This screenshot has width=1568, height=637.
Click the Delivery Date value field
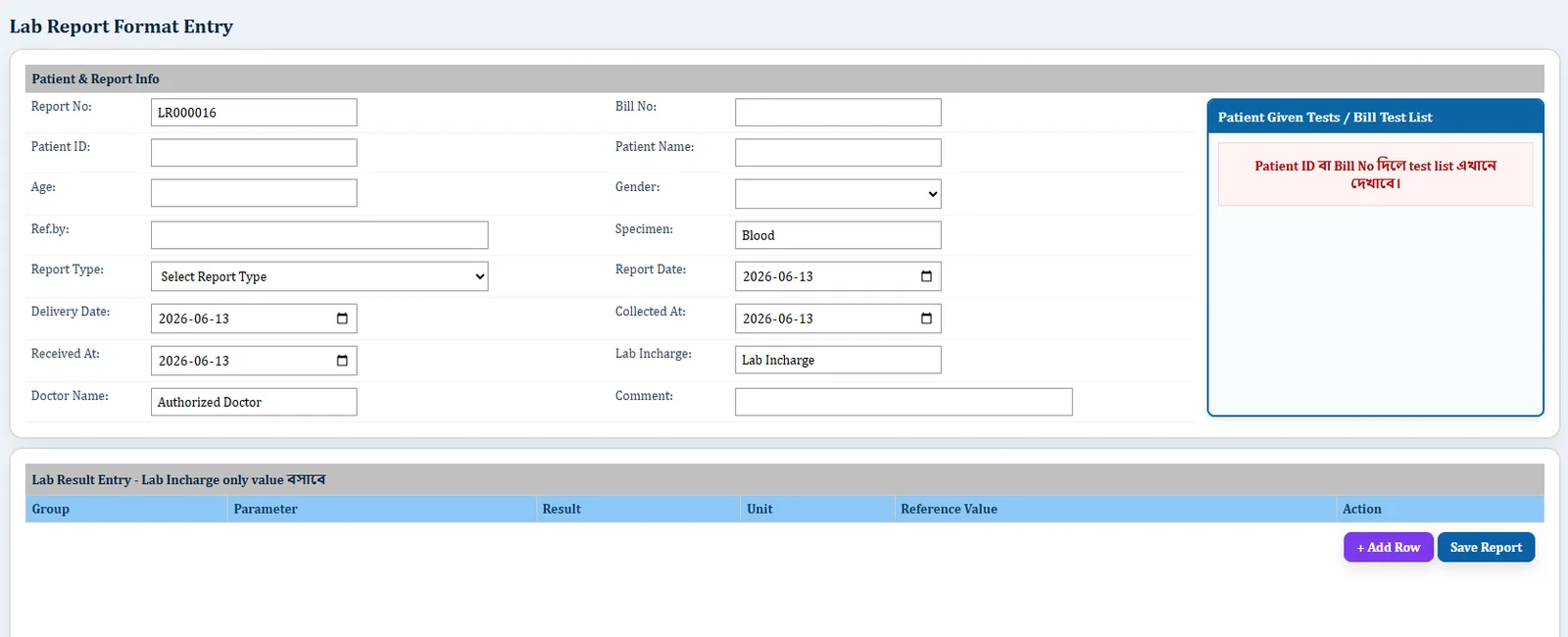pyautogui.click(x=254, y=318)
